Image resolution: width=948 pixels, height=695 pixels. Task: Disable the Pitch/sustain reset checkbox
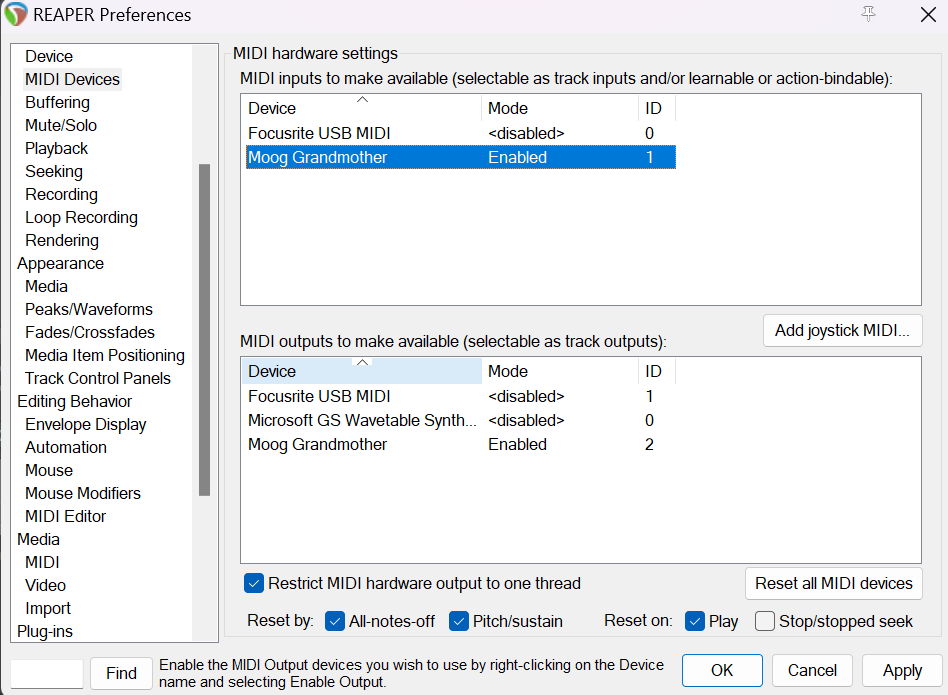point(458,621)
